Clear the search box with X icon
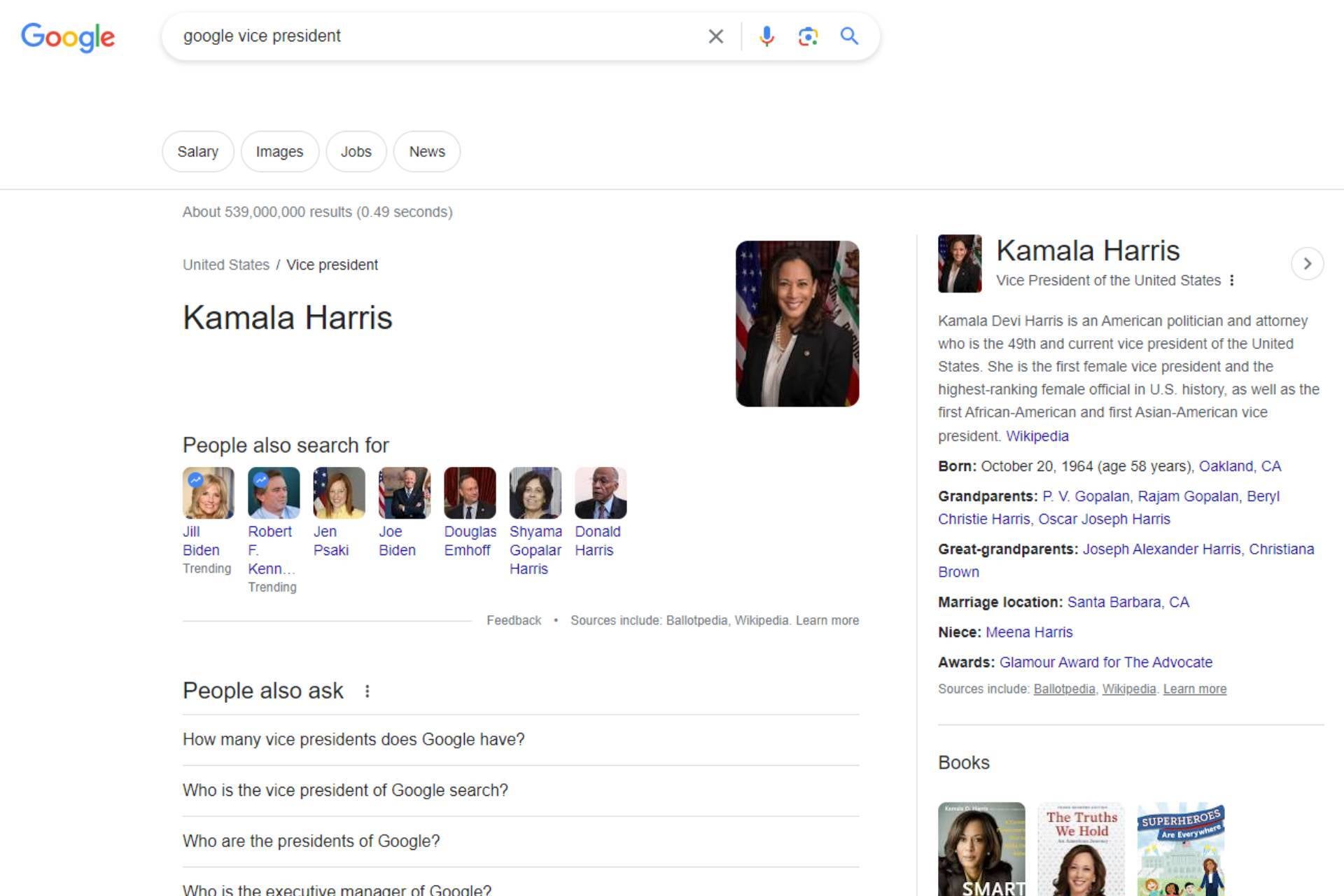Image resolution: width=1344 pixels, height=896 pixels. [715, 36]
